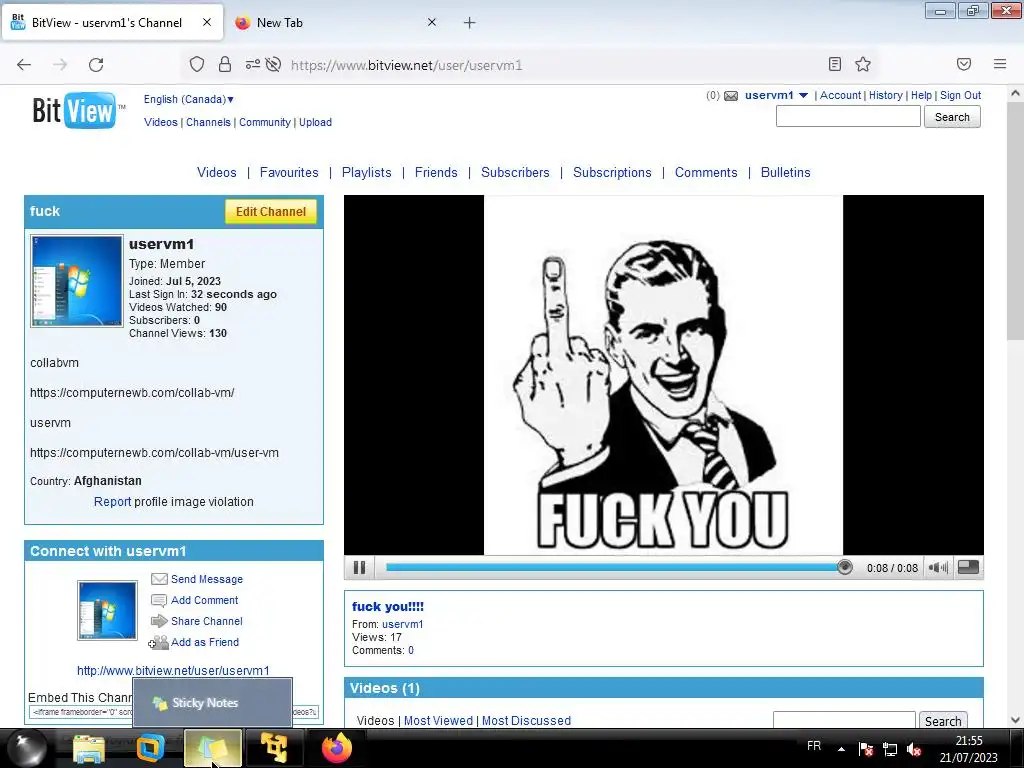
Task: Click the bitview.net/user/uservm1 channel URL link
Action: 173,671
